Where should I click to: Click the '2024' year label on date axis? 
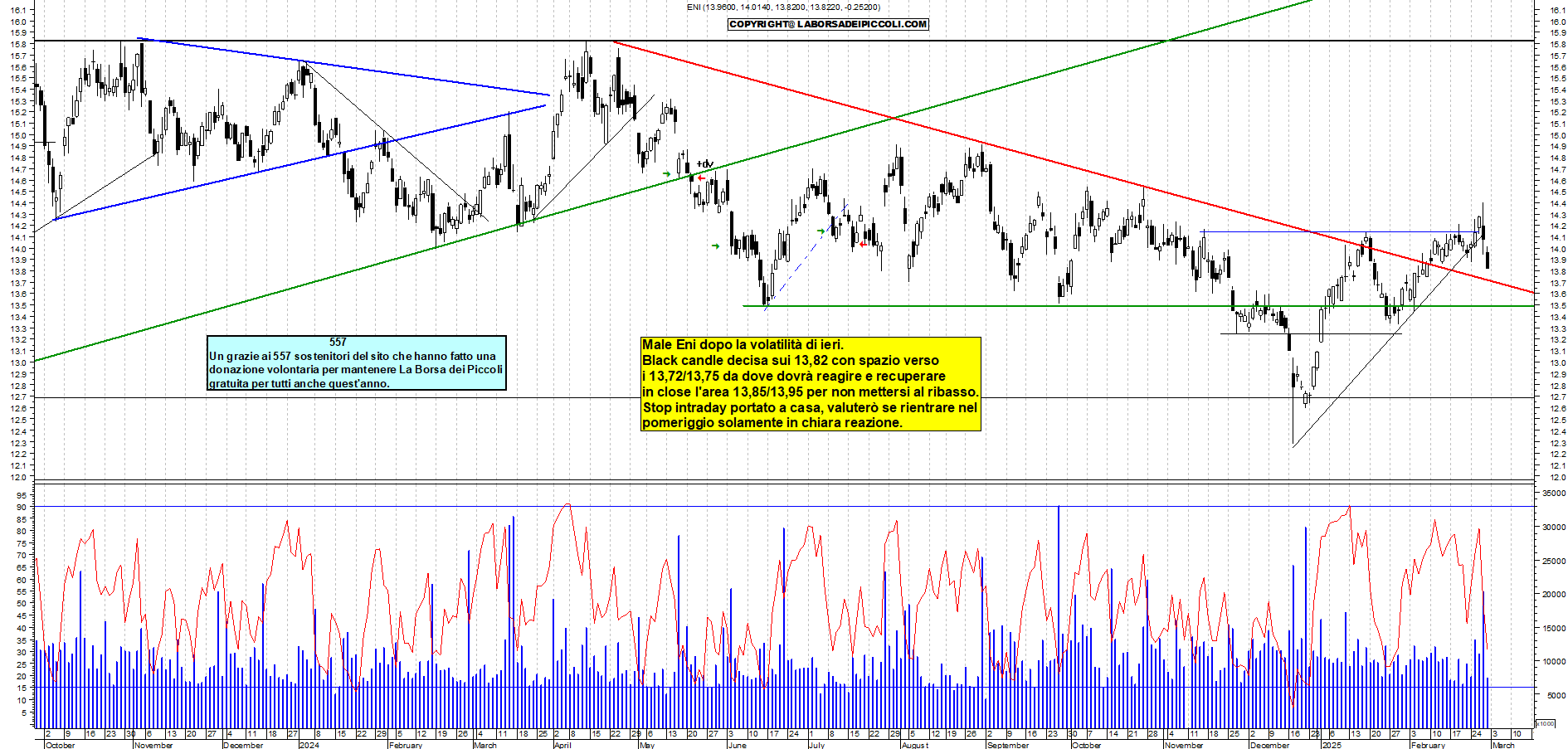[309, 745]
